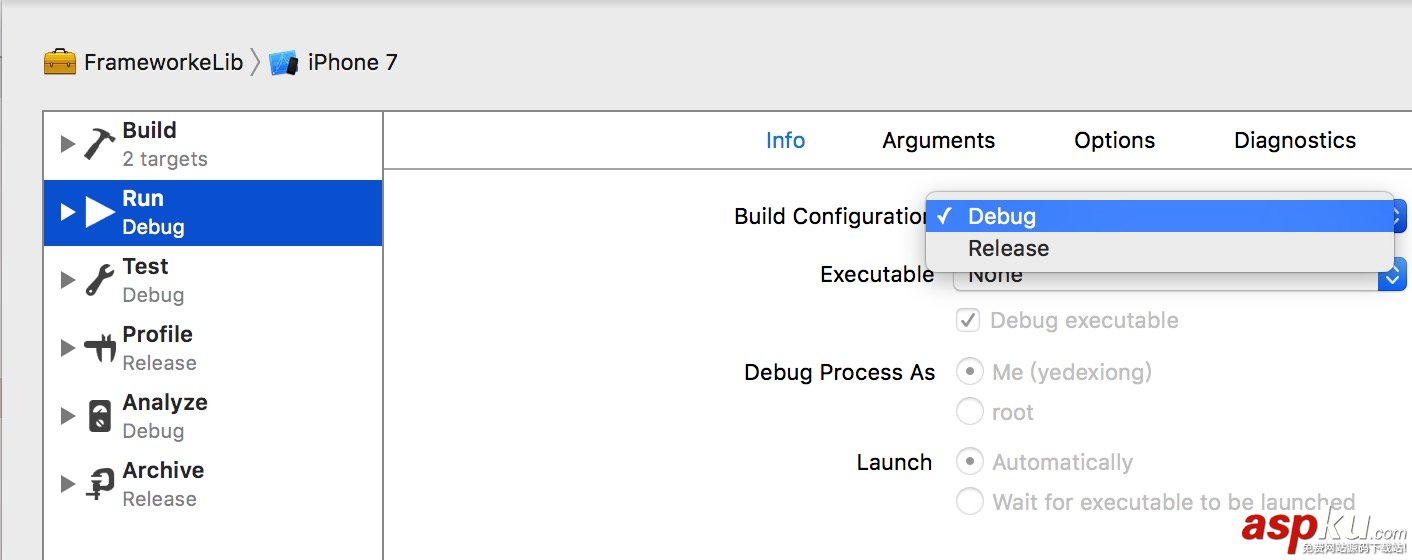Select the Options tab

(x=1114, y=141)
